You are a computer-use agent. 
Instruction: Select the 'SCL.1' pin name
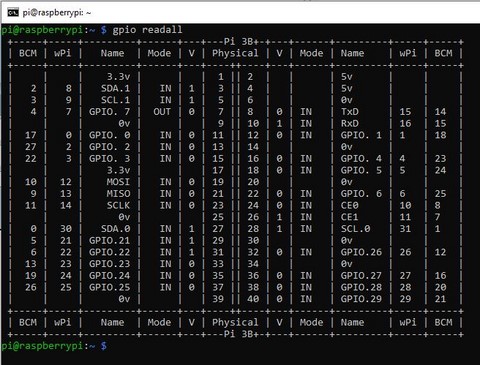pos(115,100)
